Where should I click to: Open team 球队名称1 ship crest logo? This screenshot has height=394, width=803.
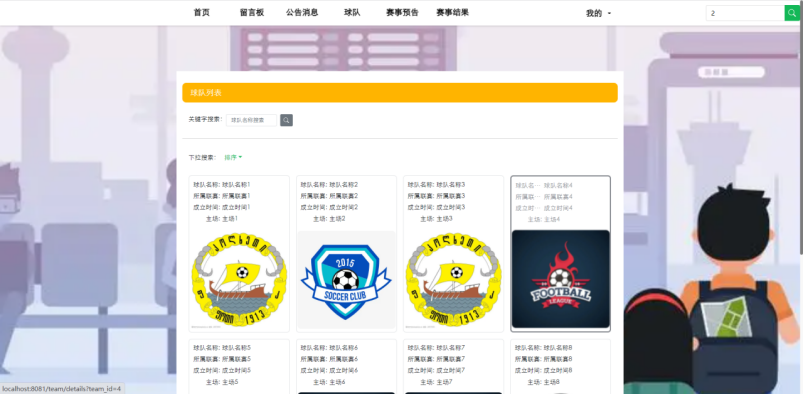point(239,280)
